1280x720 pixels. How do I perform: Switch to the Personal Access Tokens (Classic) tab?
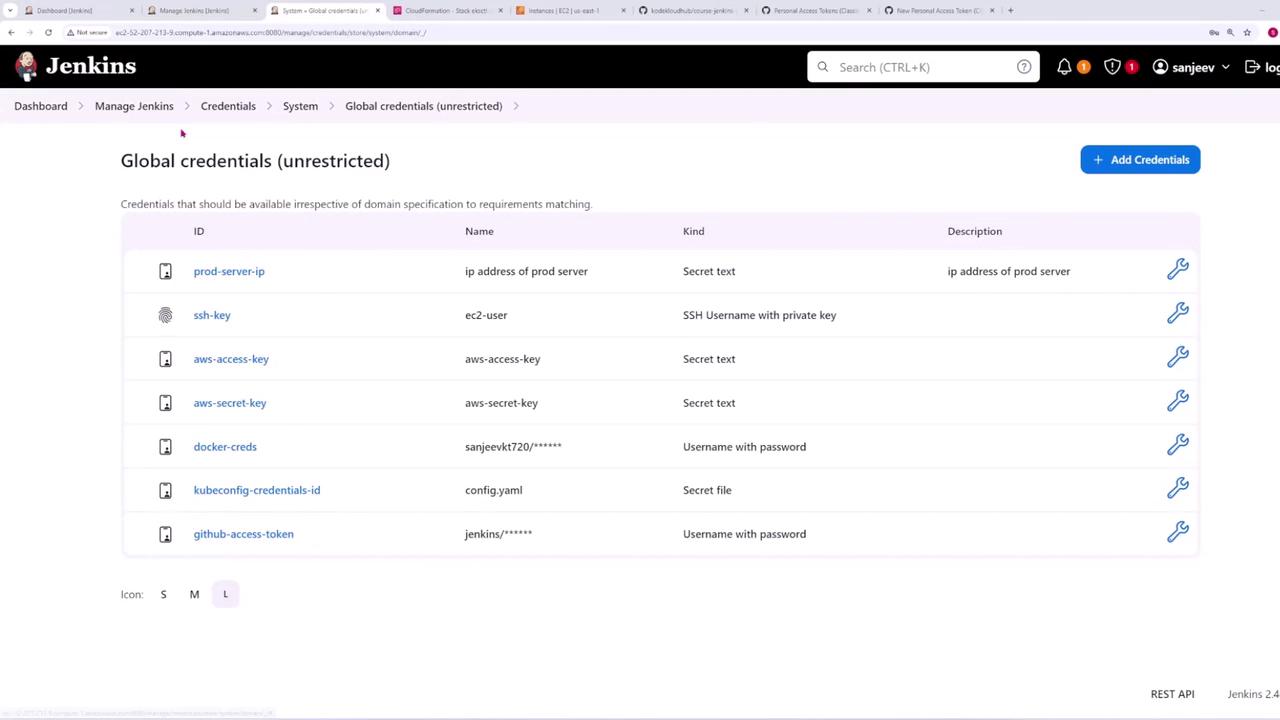click(815, 10)
